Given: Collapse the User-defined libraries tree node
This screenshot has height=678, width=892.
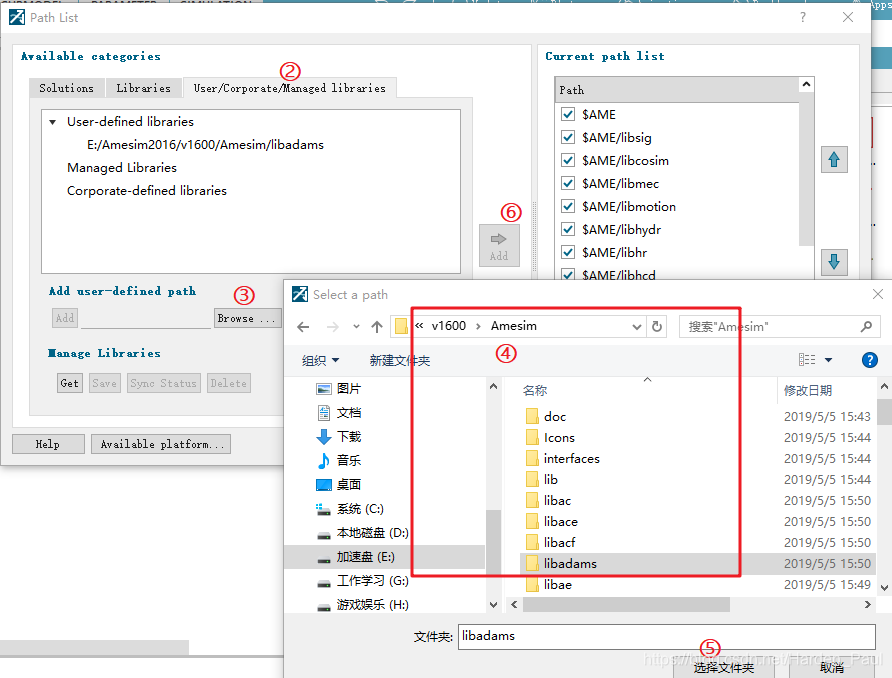Looking at the screenshot, I should point(52,122).
